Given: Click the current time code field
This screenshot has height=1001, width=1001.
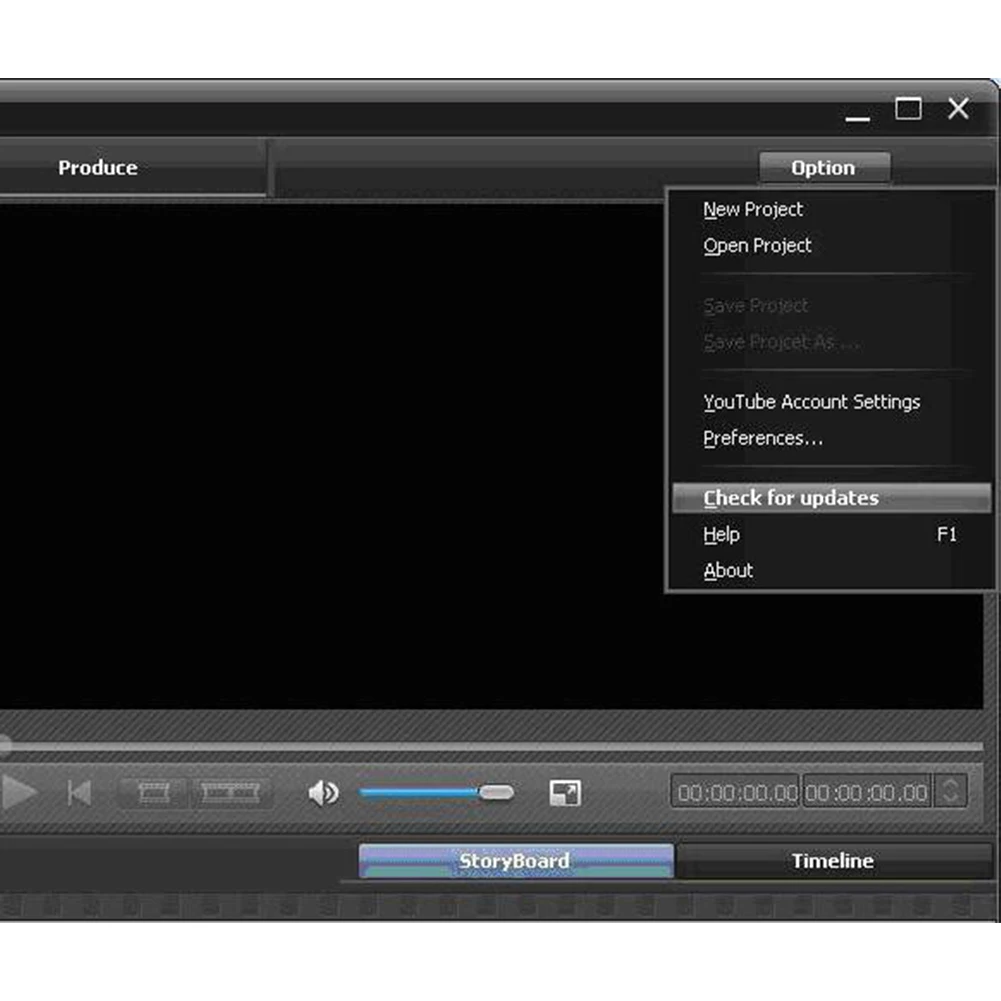Looking at the screenshot, I should (737, 793).
